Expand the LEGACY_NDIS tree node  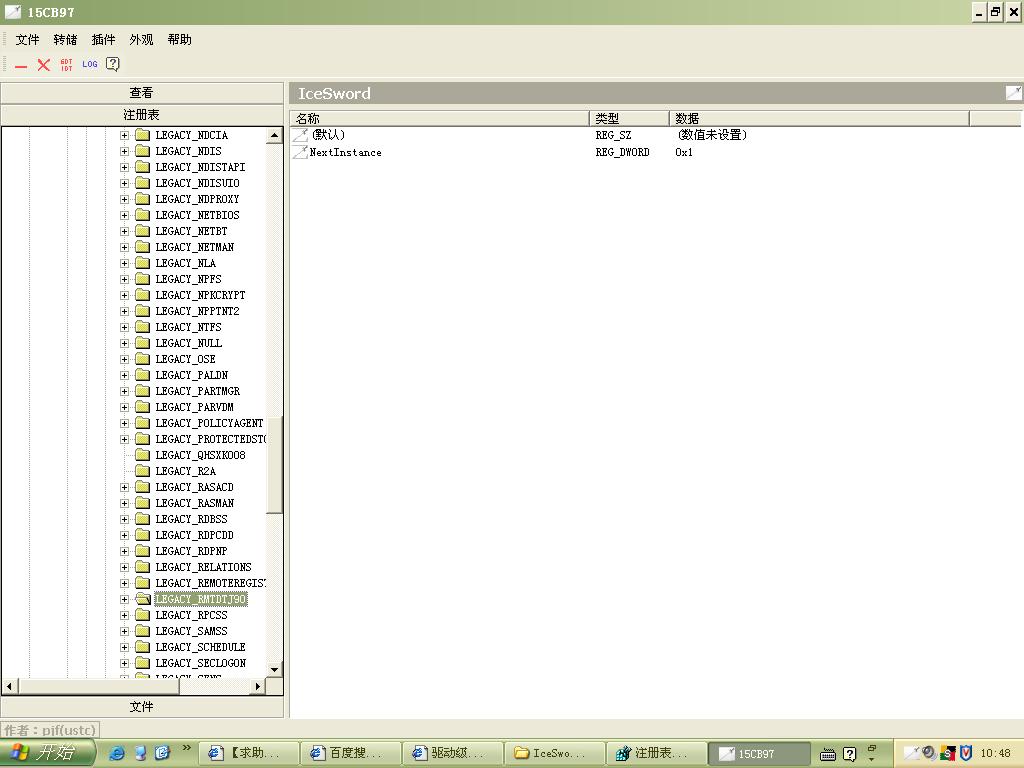[125, 151]
